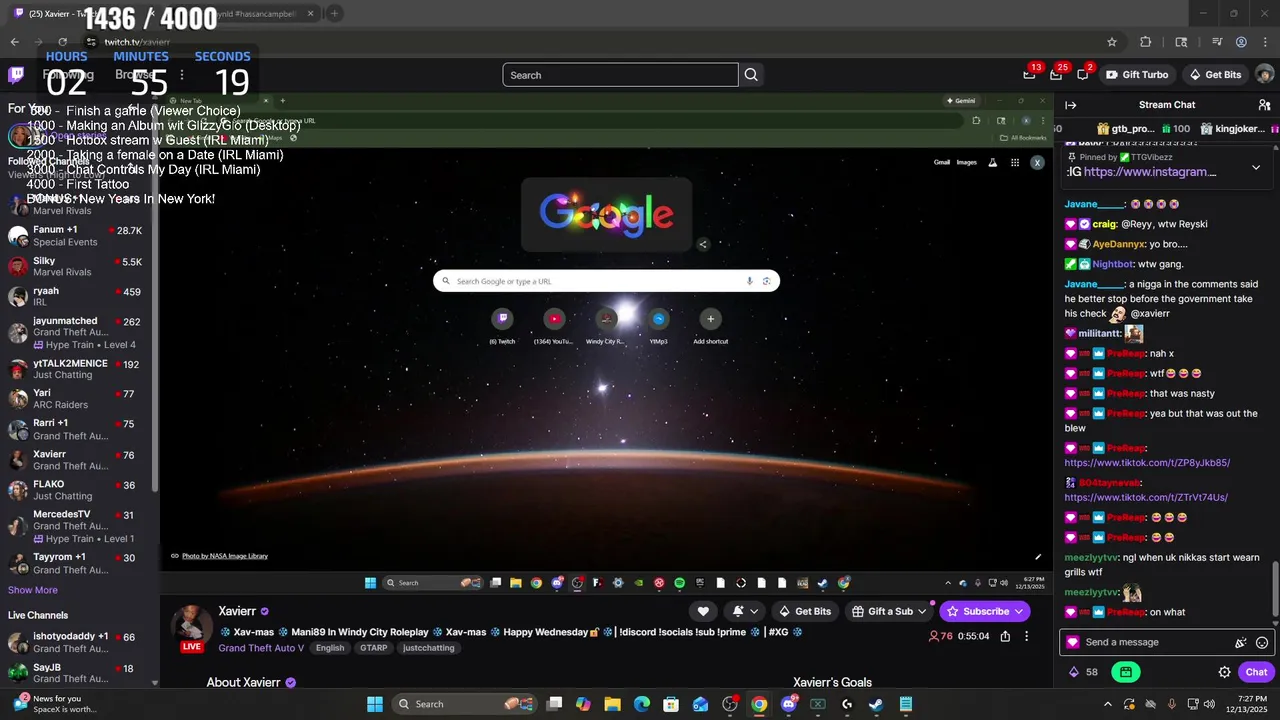This screenshot has width=1280, height=720.
Task: Open a new Chrome tab with plus
Action: 334,13
